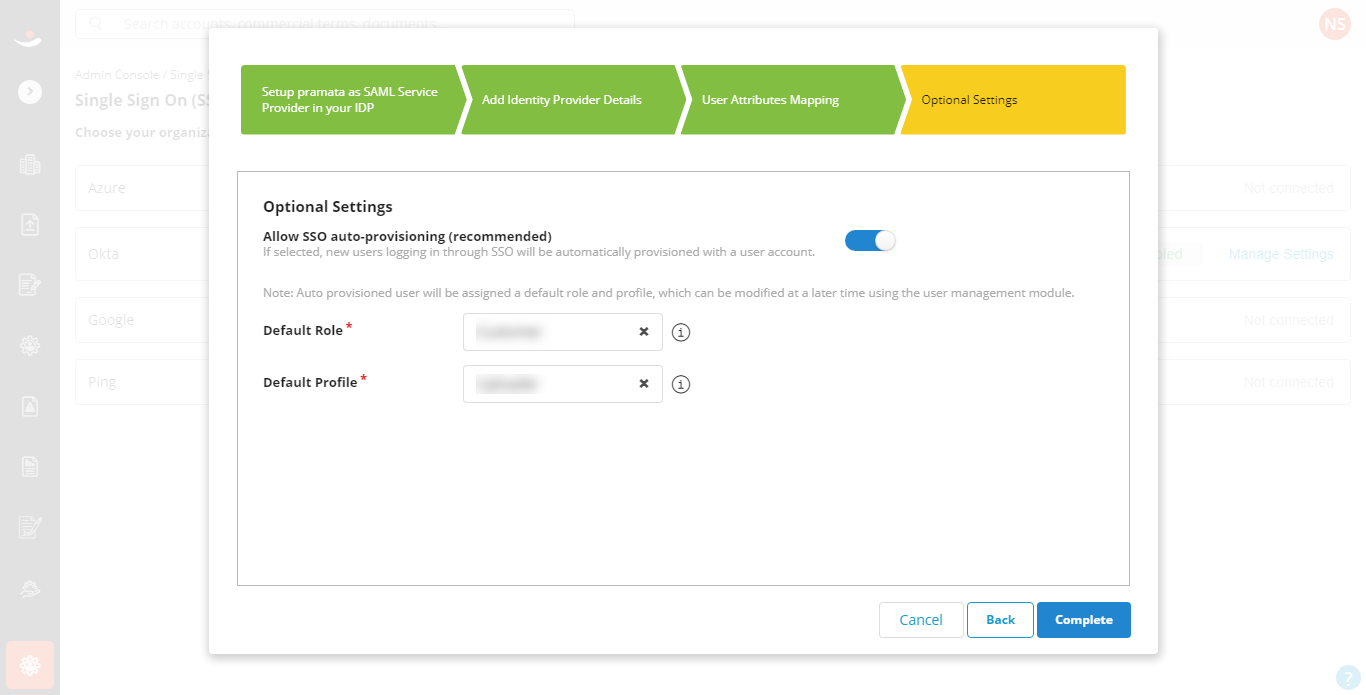
Task: Click the search magnifier icon
Action: [97, 23]
